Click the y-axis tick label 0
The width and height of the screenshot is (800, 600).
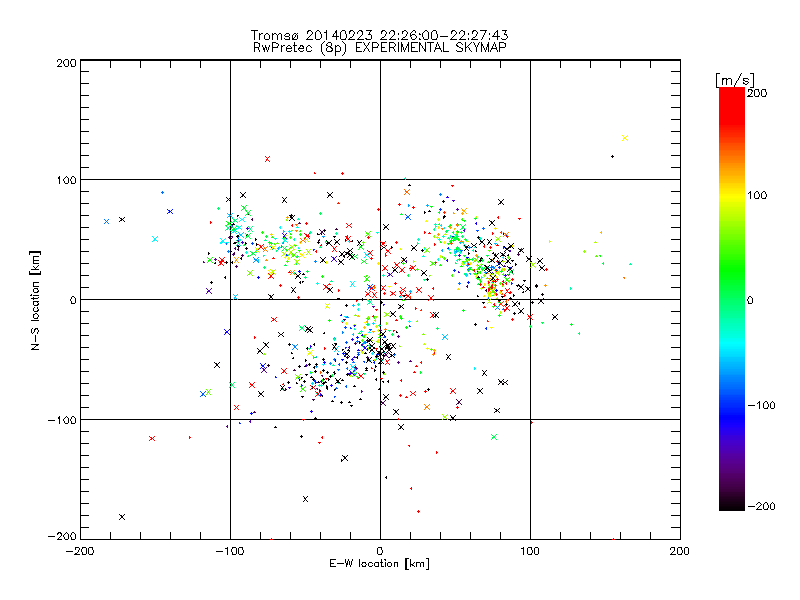(73, 300)
